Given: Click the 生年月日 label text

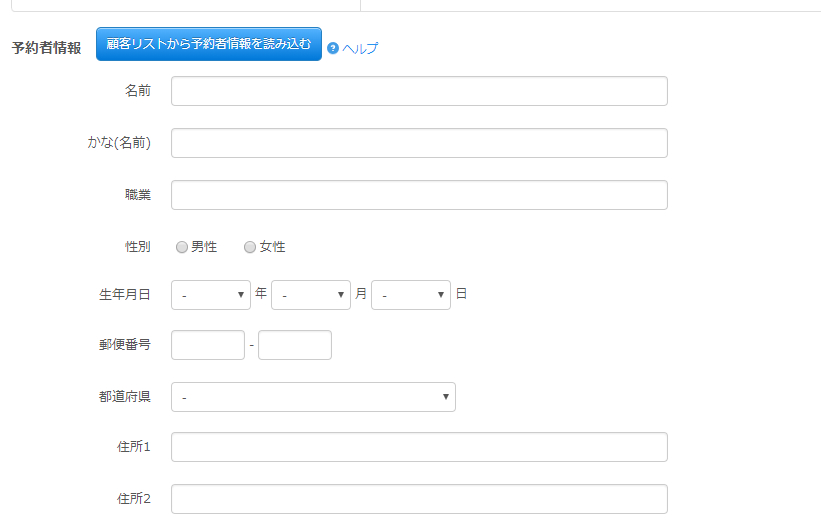Looking at the screenshot, I should 125,295.
